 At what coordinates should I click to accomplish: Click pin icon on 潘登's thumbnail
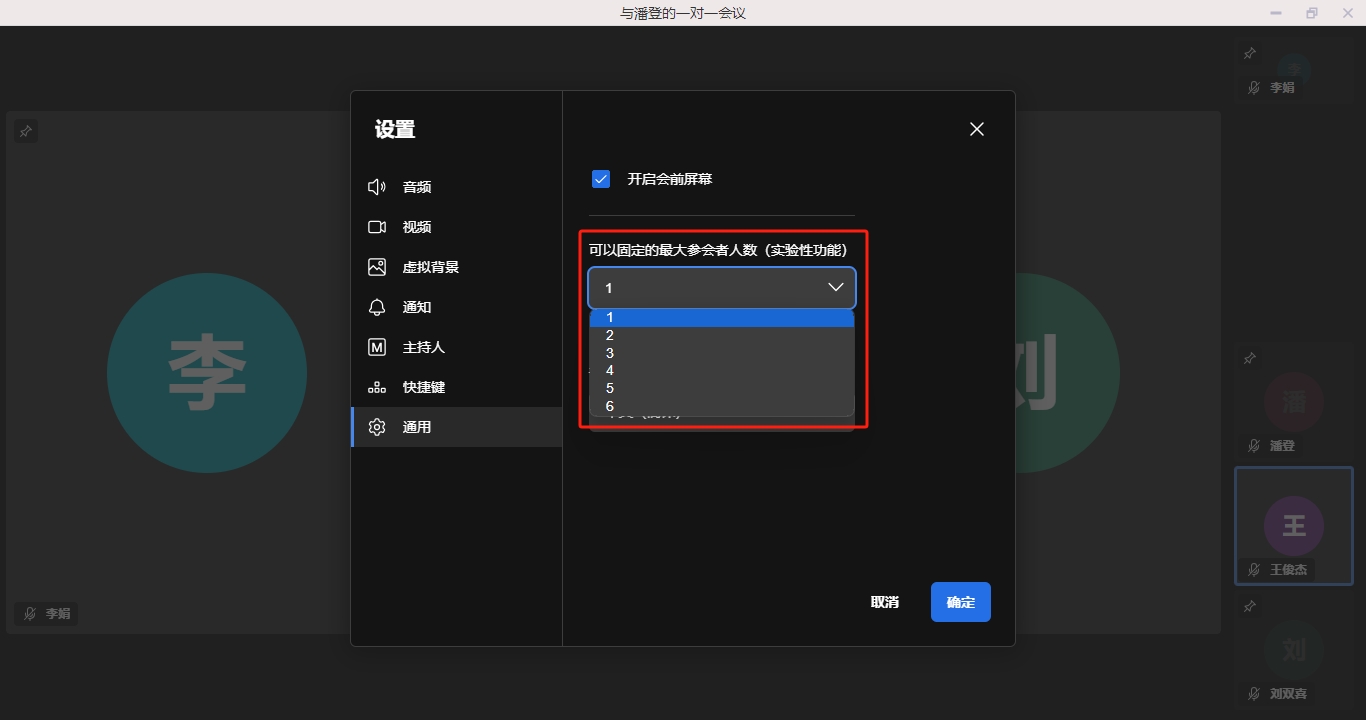[1249, 358]
